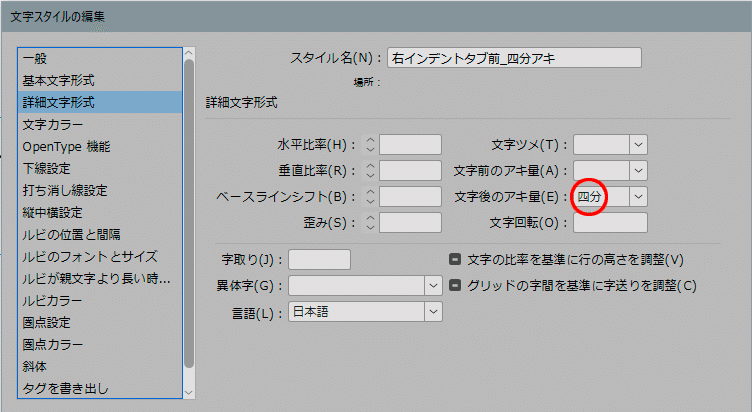Select 斜体 in the list
This screenshot has height=412, width=752.
coord(100,366)
